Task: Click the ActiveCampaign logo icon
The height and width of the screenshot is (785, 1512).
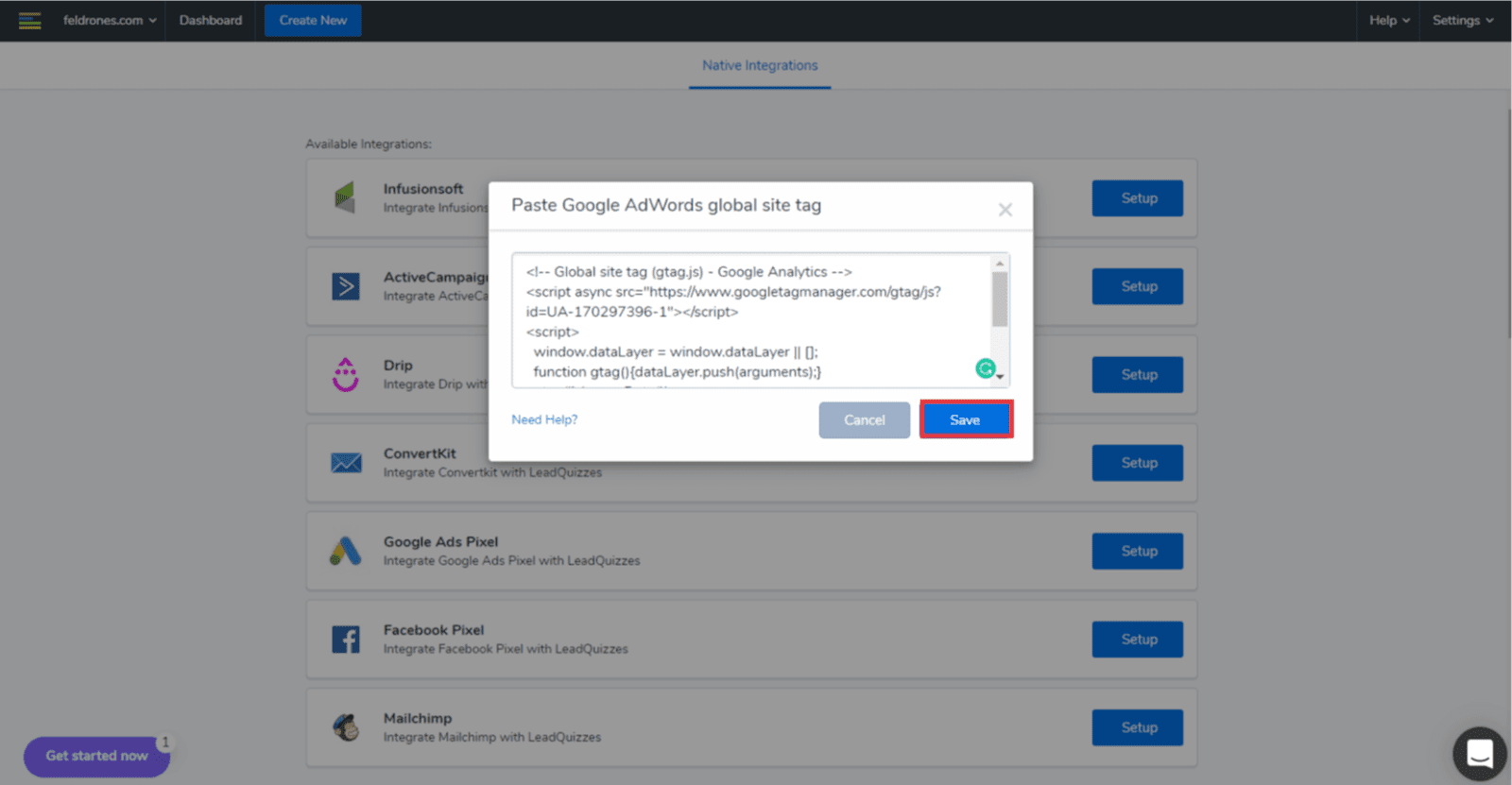Action: [346, 286]
